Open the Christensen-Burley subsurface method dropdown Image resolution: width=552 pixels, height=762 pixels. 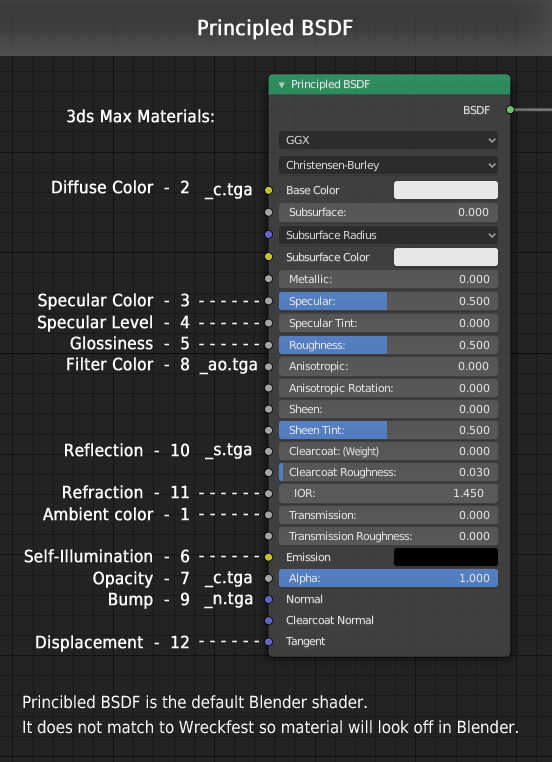(388, 165)
